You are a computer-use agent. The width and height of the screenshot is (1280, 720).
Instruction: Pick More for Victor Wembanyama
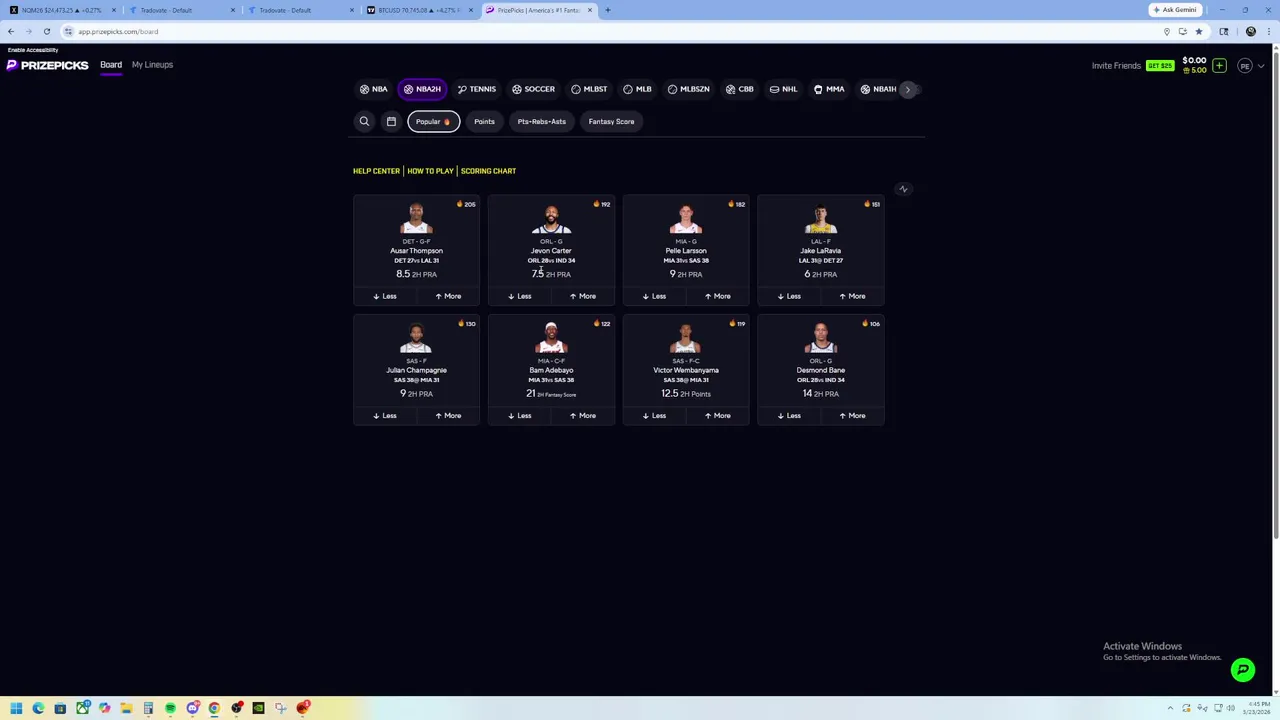(x=717, y=415)
